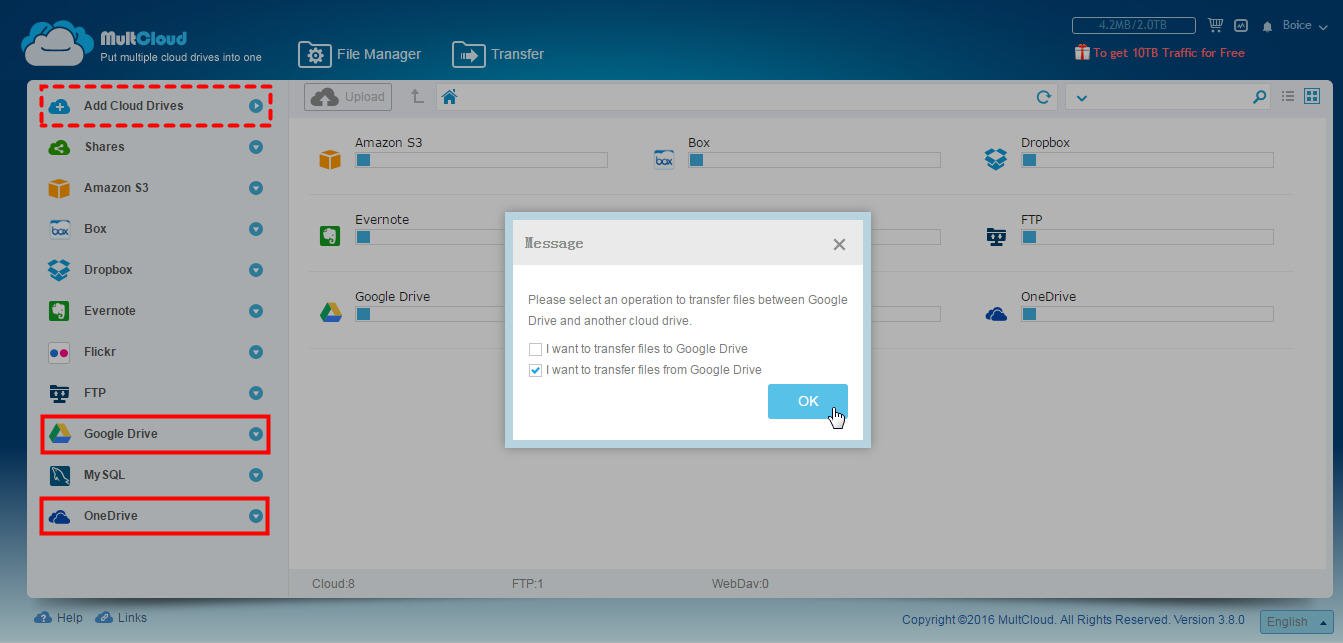Expand the Shares dropdown arrow

pos(256,147)
